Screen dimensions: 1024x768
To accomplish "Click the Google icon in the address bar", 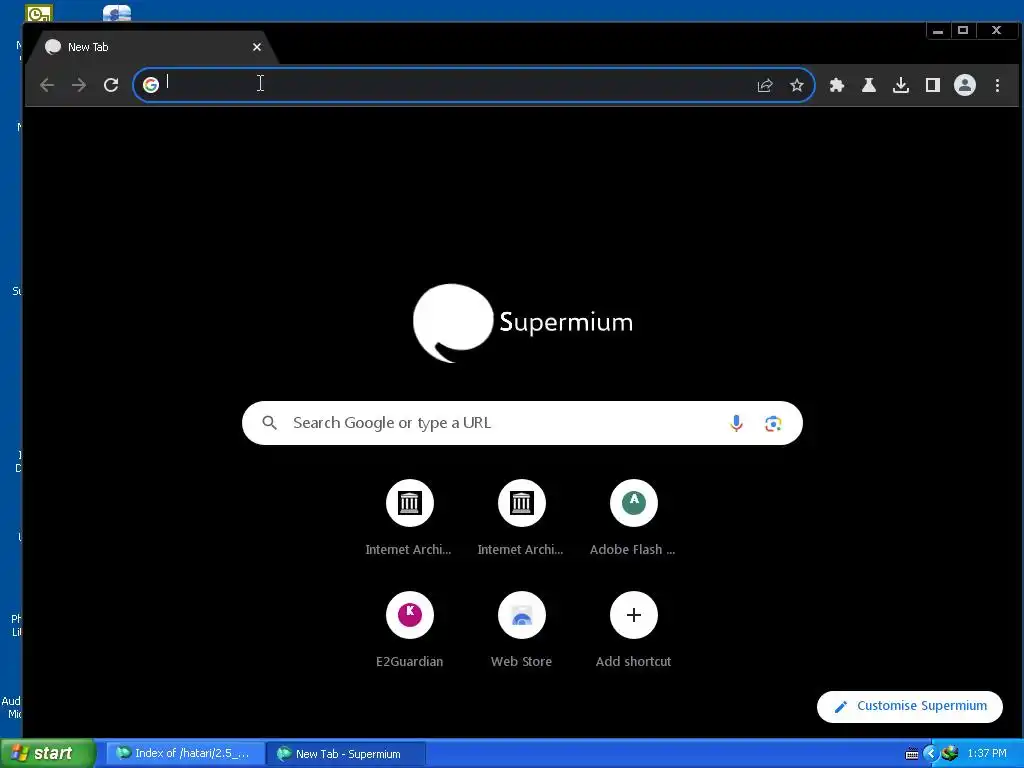I will click(x=151, y=85).
